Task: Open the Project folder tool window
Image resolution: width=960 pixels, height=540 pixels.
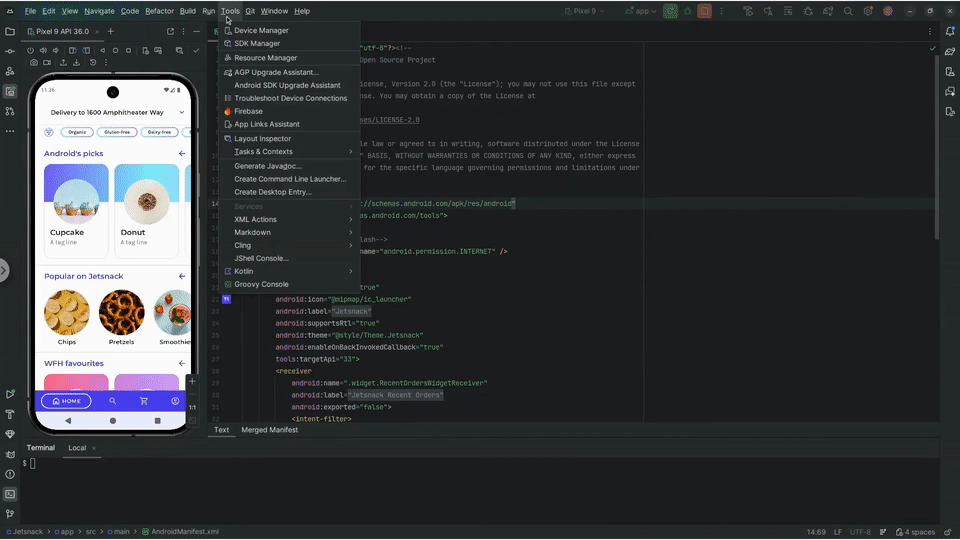Action: (x=10, y=31)
